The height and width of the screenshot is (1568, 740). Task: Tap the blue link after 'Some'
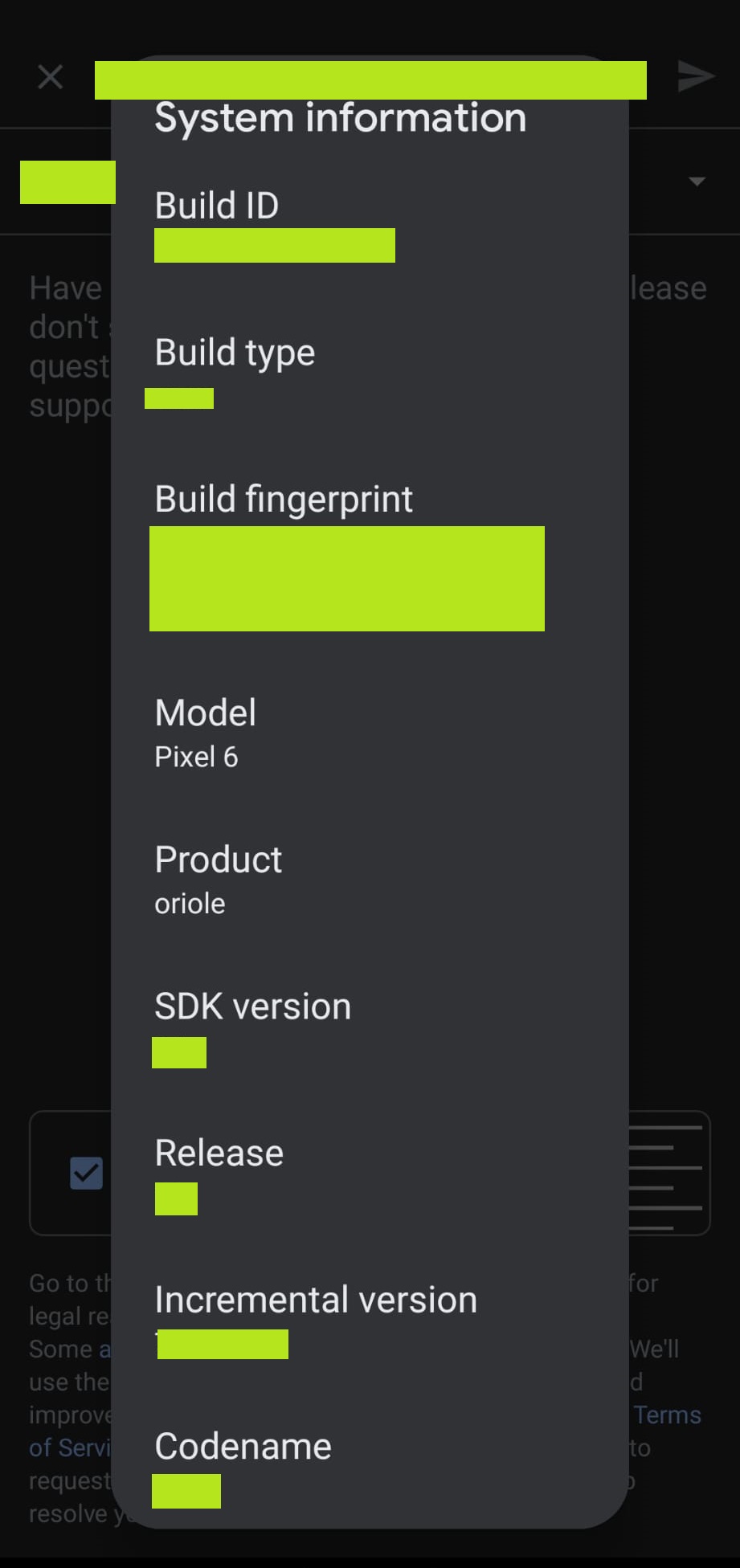[x=104, y=1349]
